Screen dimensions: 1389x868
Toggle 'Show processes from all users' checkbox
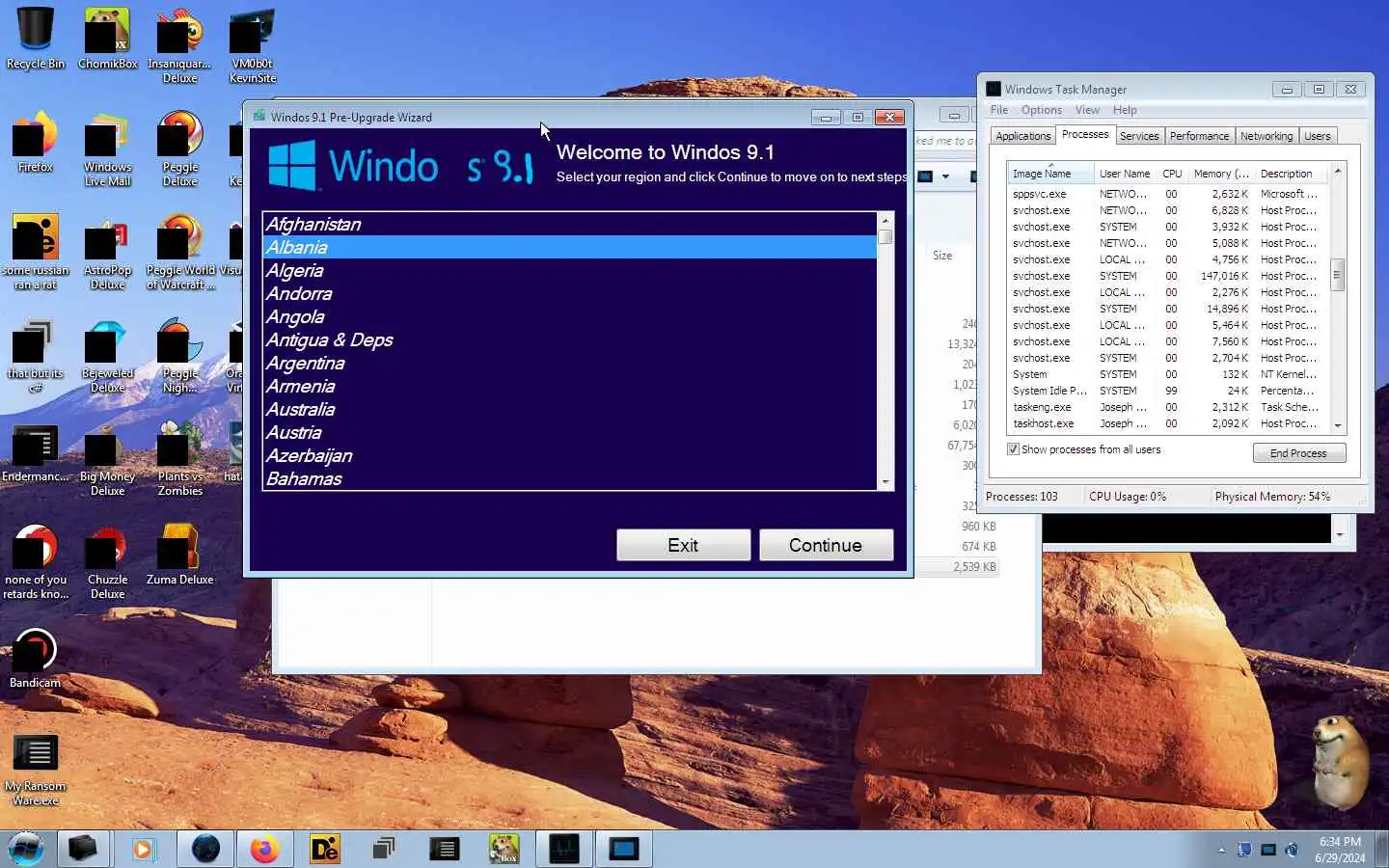click(x=1013, y=449)
